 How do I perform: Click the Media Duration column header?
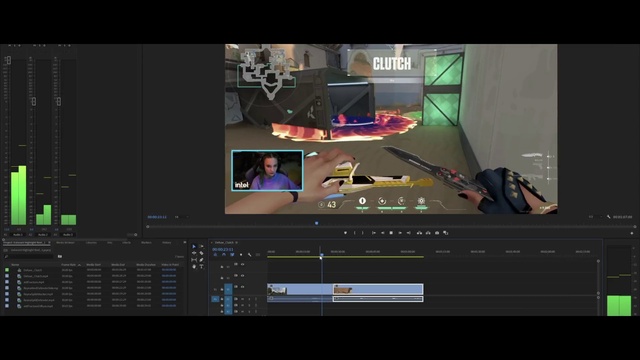[x=146, y=264]
